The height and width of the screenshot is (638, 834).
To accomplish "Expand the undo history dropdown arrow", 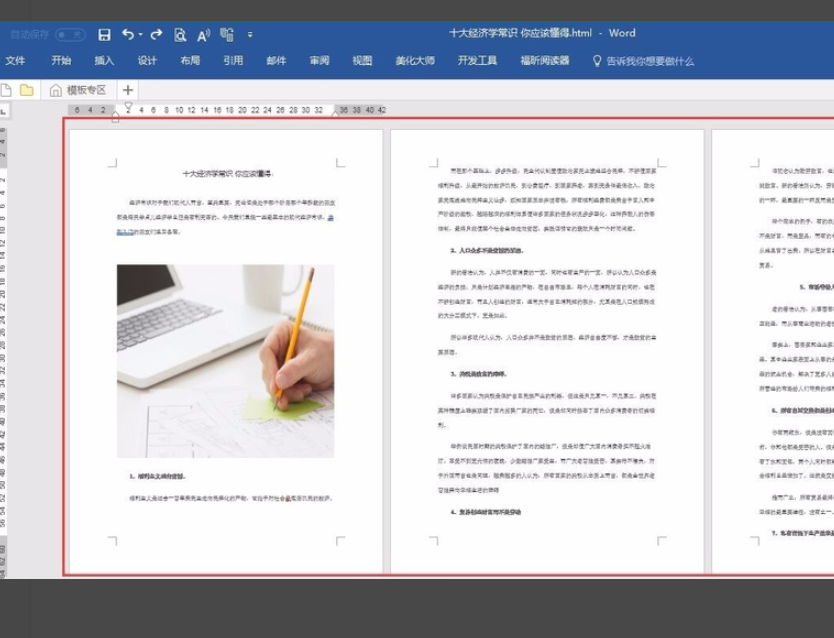I will click(x=141, y=35).
